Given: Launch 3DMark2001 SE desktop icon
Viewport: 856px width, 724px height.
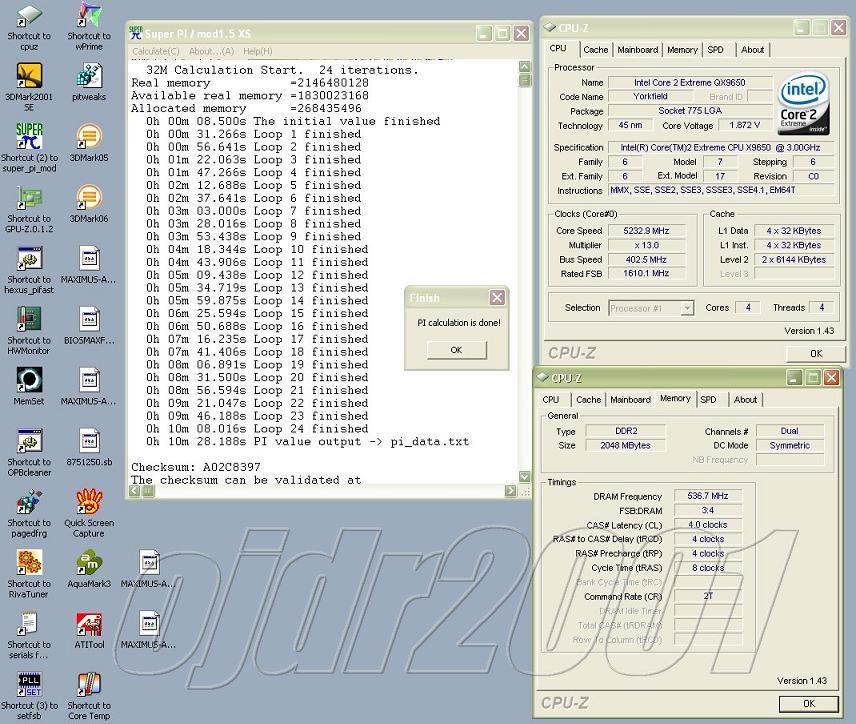Looking at the screenshot, I should (28, 88).
